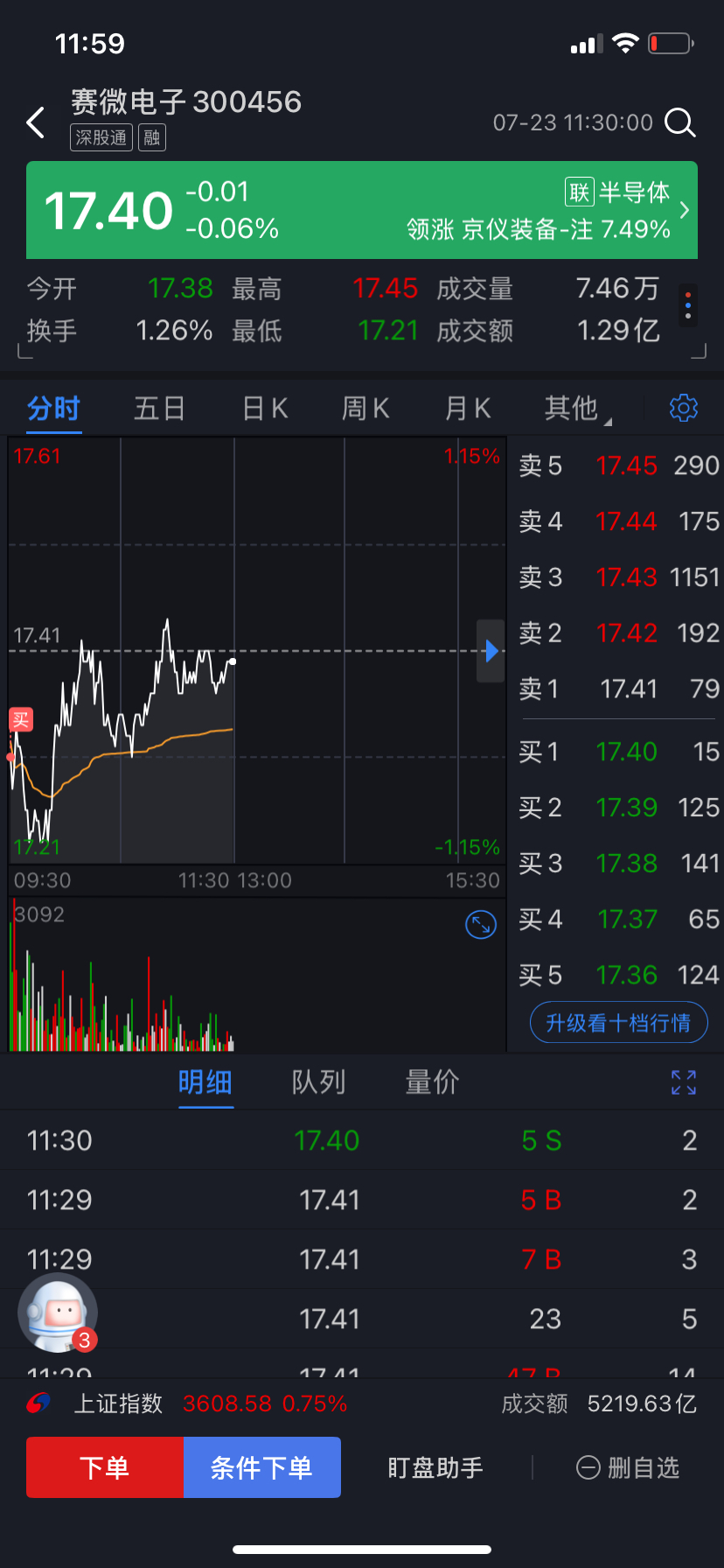This screenshot has height=1568, width=724.
Task: Select the 量价 volume-price tab
Action: (x=433, y=1082)
